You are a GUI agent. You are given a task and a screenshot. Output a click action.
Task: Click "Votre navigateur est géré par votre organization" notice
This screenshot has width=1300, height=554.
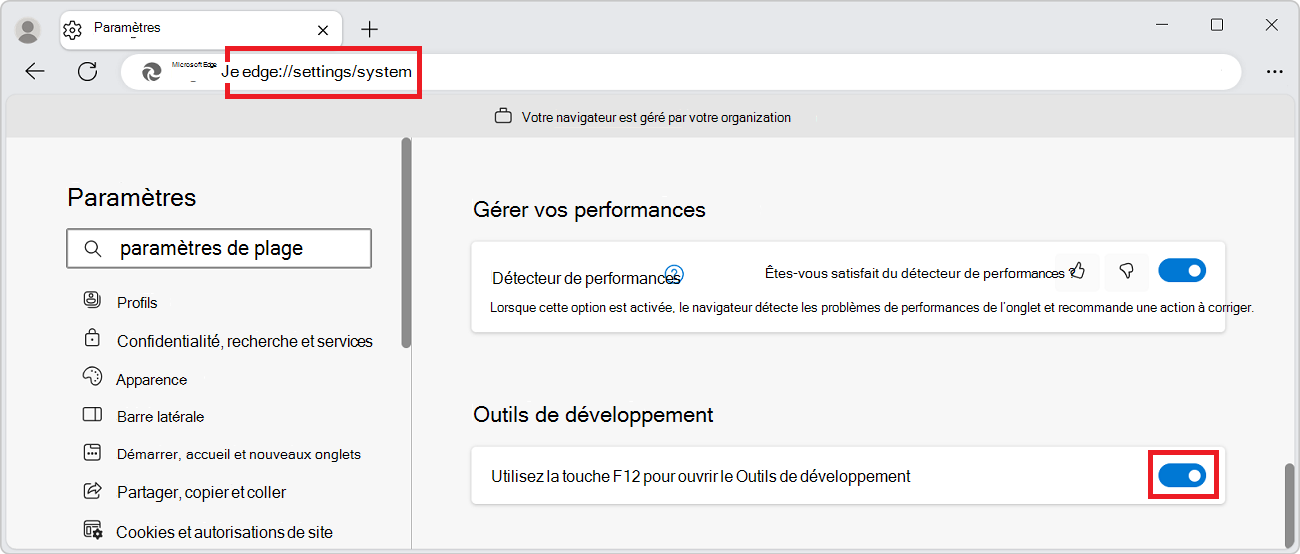(656, 117)
